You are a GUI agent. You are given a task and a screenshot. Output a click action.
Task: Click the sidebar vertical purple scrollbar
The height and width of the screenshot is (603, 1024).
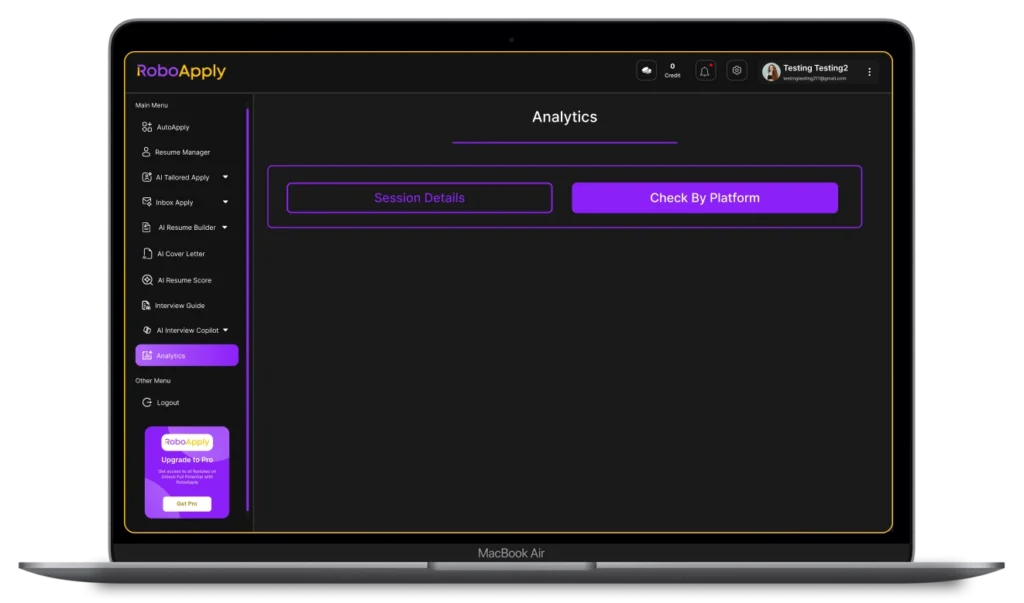point(247,300)
